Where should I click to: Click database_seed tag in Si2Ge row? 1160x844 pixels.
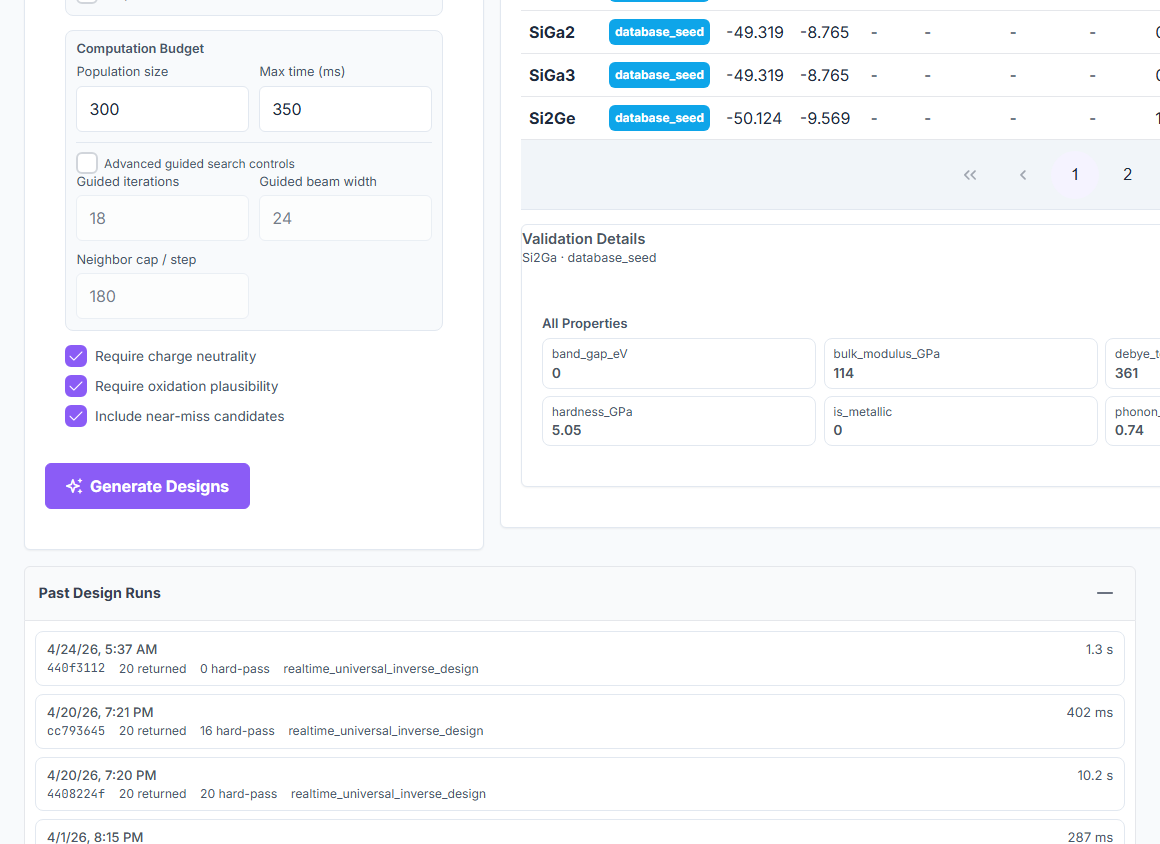[659, 118]
